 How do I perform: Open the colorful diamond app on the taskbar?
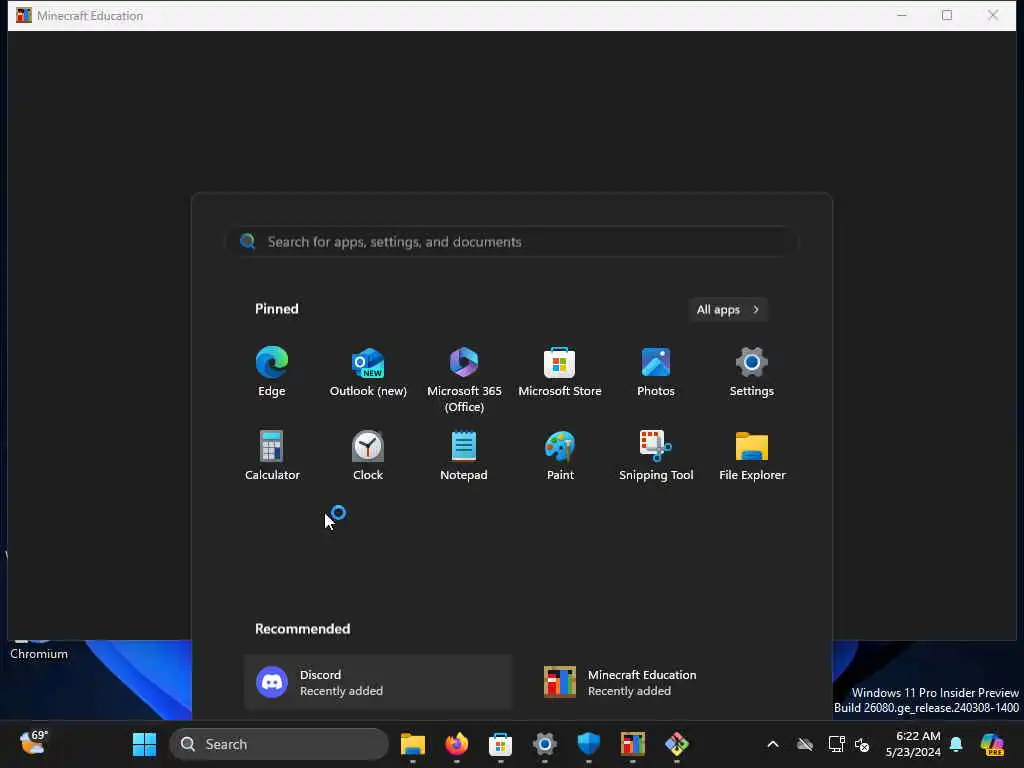pos(677,744)
